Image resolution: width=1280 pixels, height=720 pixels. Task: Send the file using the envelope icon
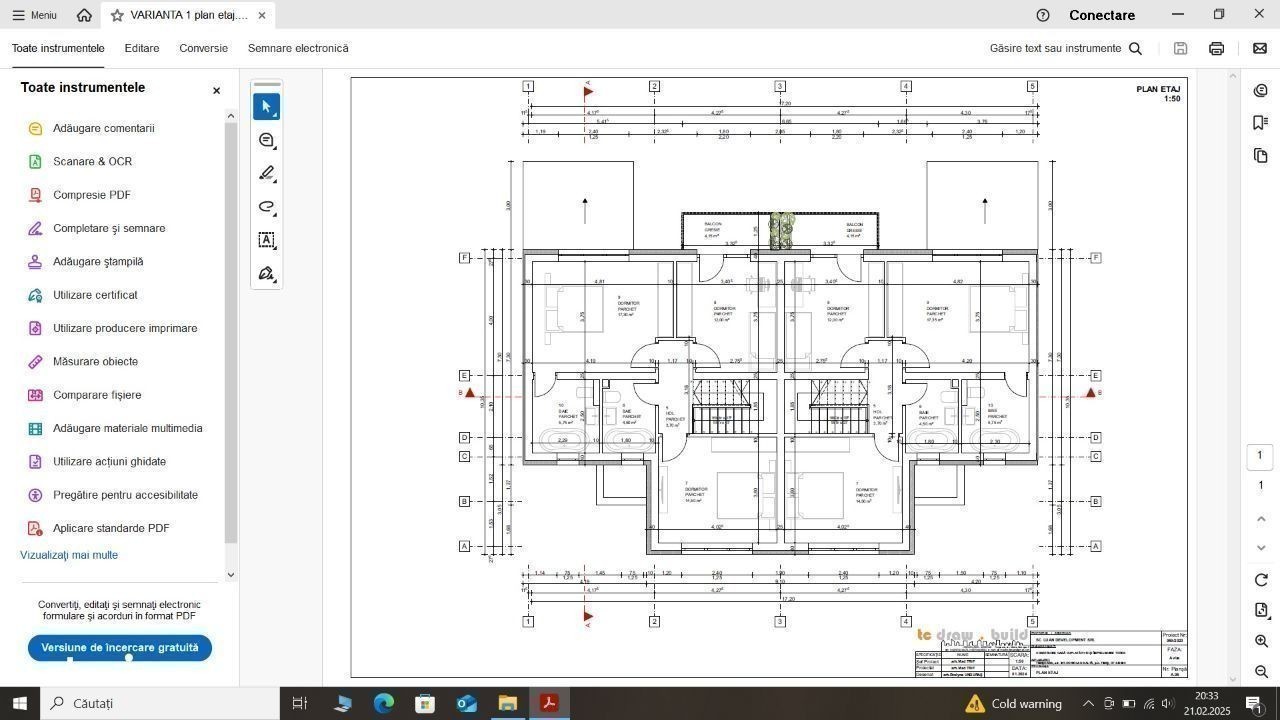[1259, 48]
